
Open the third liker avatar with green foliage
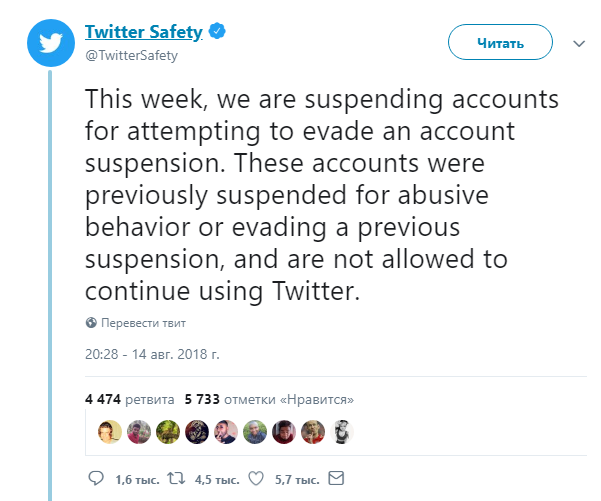coord(167,431)
